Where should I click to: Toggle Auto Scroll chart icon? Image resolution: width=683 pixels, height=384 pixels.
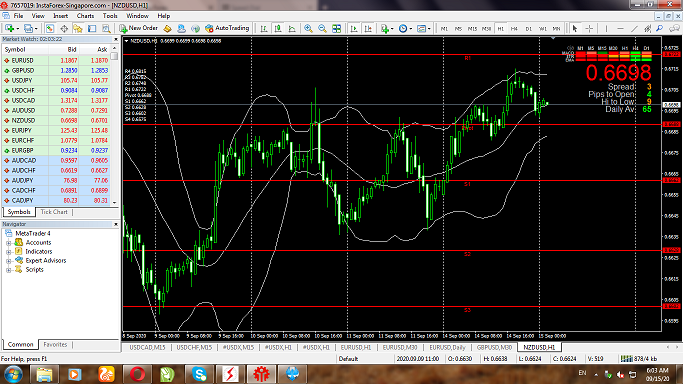pyautogui.click(x=354, y=29)
